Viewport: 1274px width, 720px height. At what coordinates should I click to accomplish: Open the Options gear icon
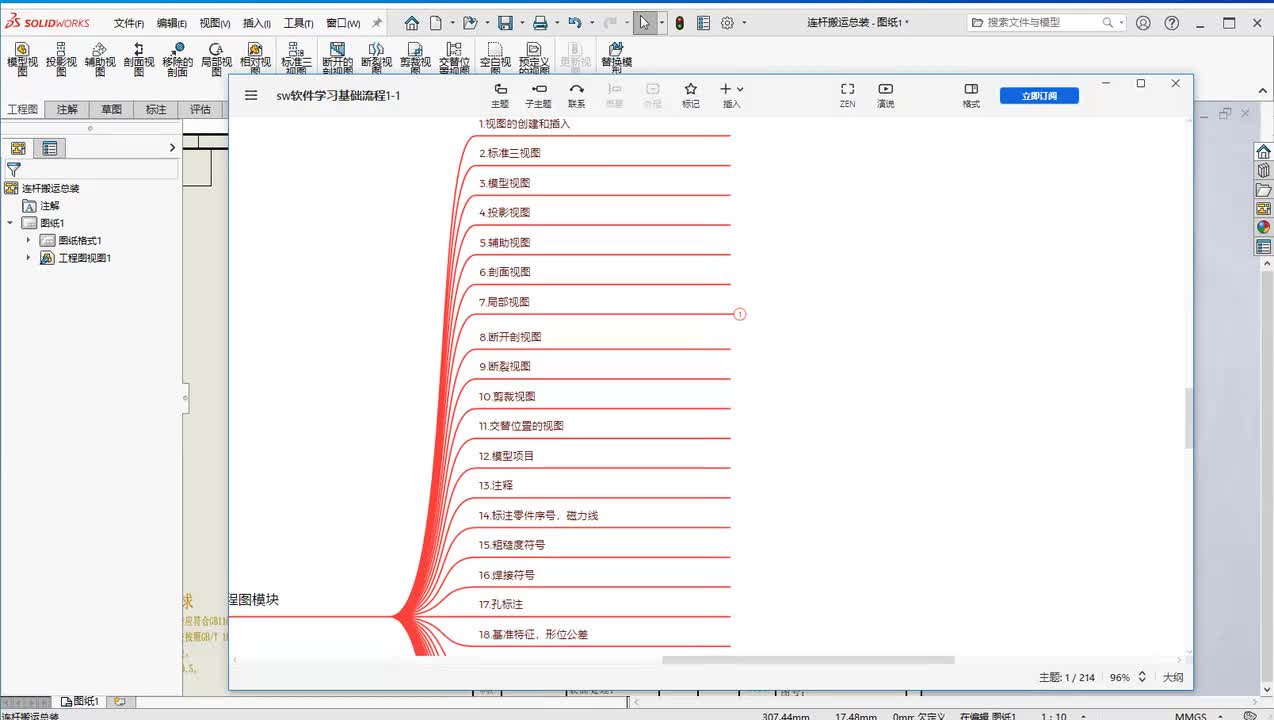click(727, 22)
